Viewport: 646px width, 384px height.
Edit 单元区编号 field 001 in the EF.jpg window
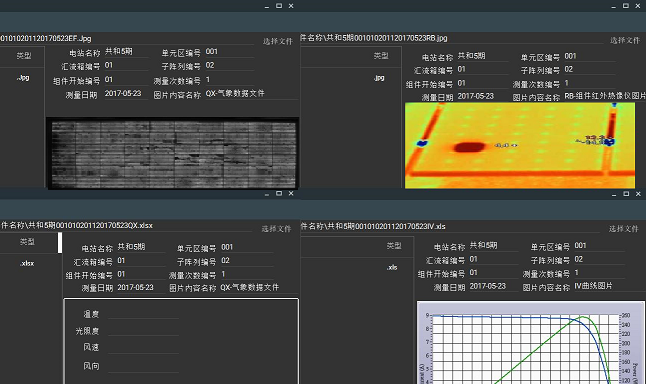point(229,52)
